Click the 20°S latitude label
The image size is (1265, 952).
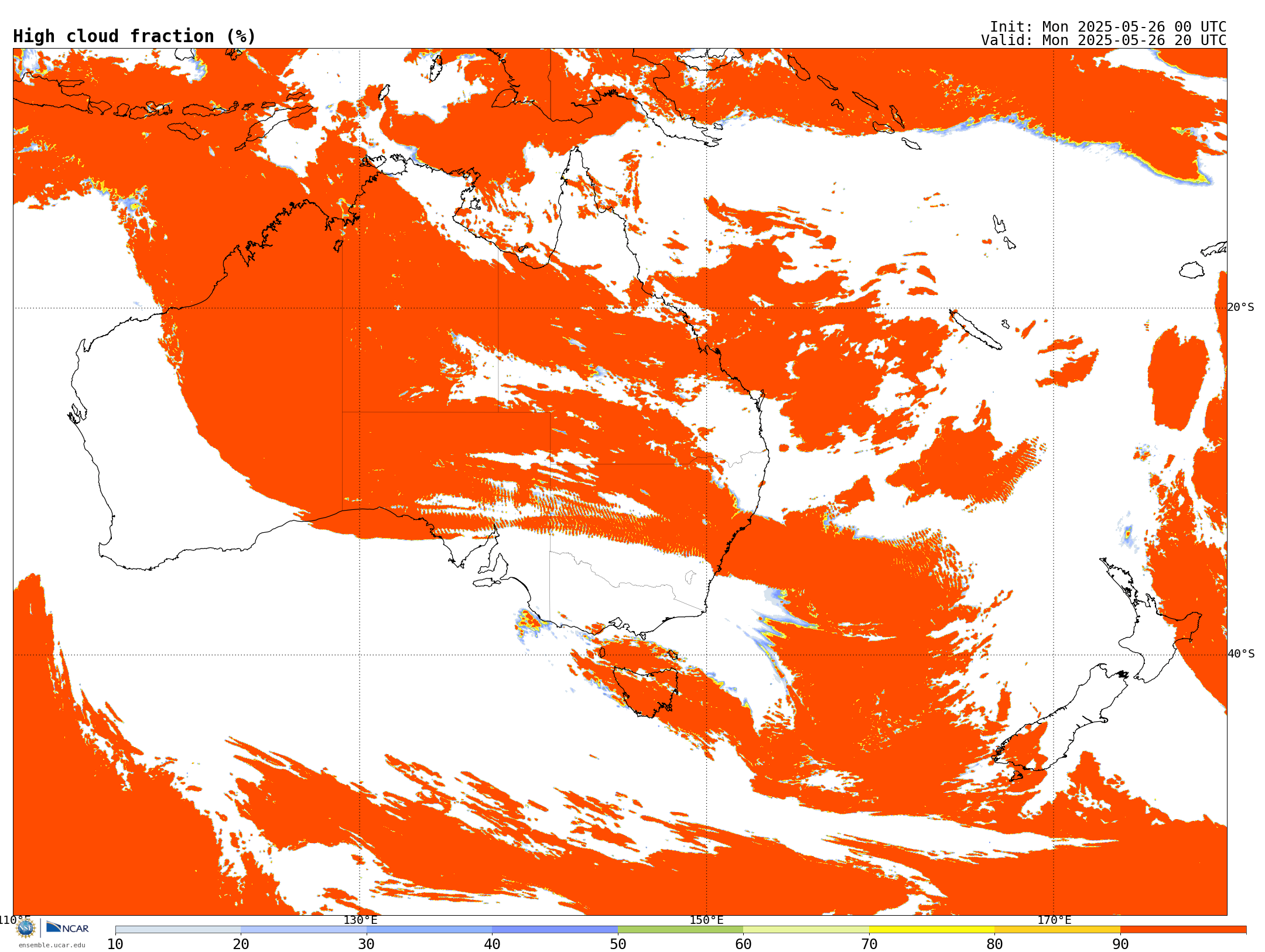pyautogui.click(x=1241, y=307)
